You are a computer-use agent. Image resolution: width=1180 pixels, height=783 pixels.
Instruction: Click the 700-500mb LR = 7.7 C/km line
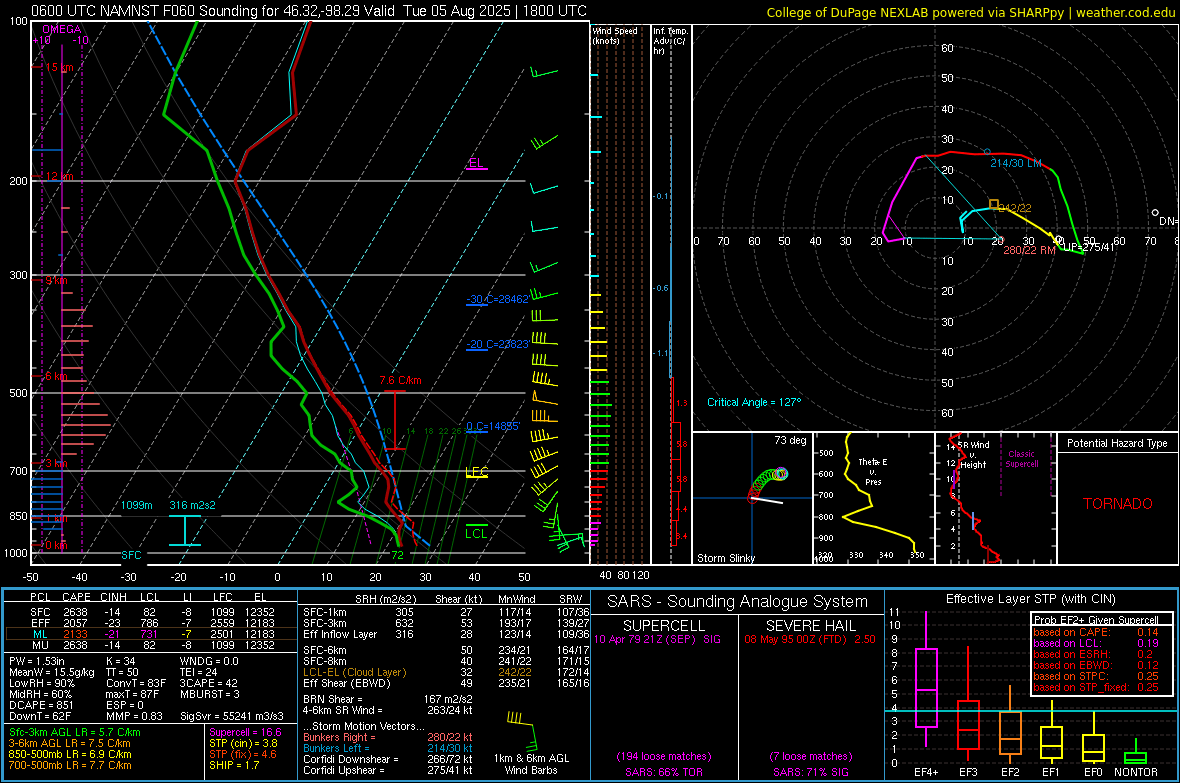[x=70, y=765]
